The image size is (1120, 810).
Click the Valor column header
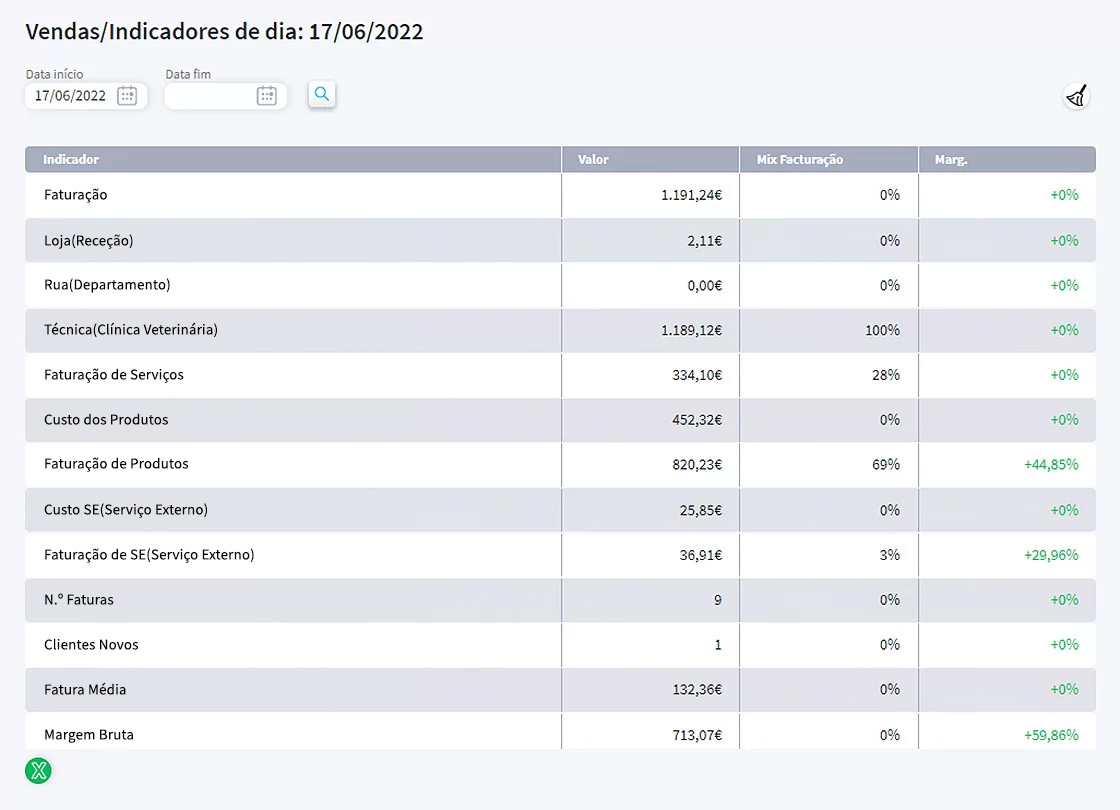coord(592,159)
